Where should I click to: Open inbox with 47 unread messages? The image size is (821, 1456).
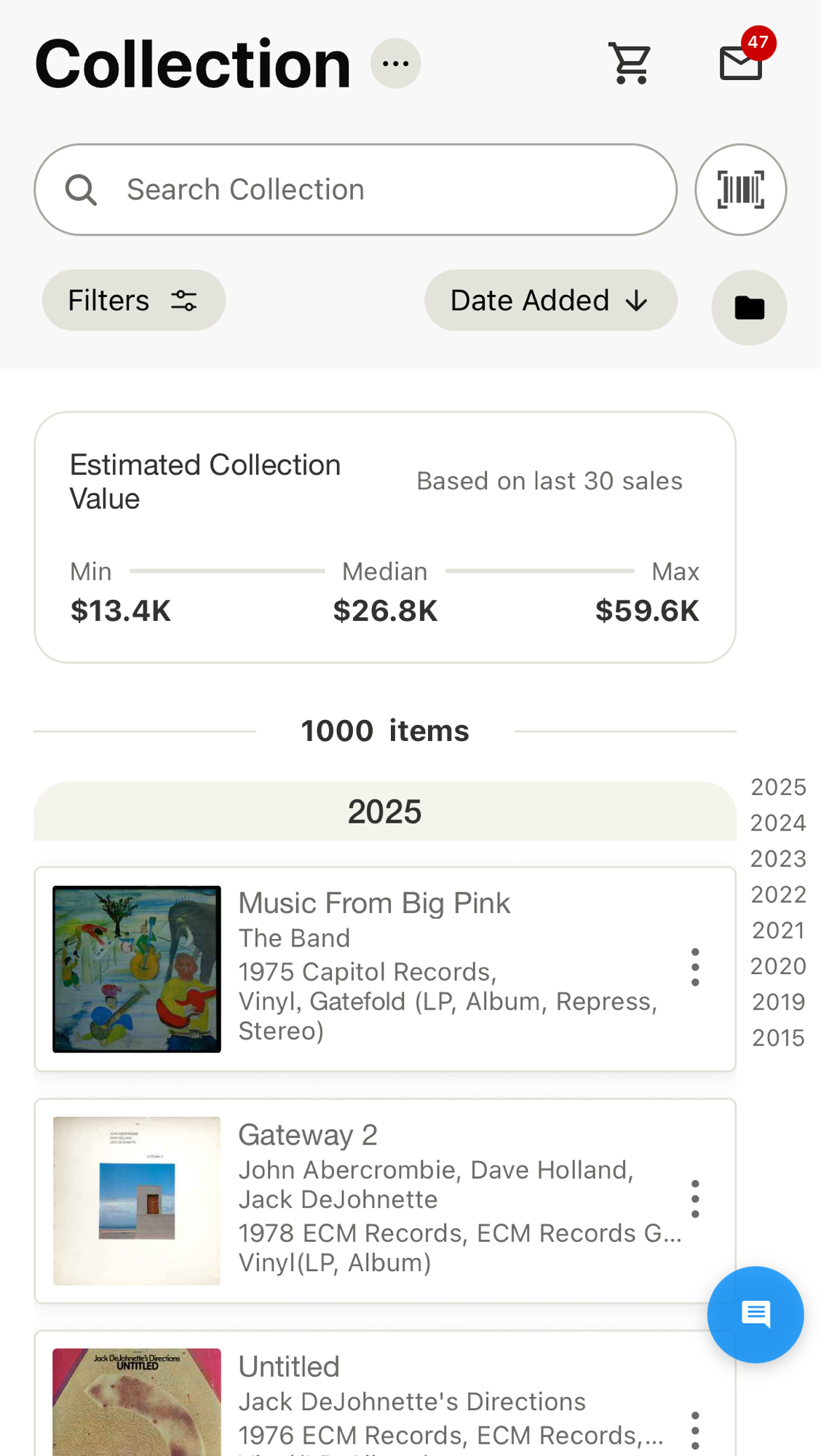742,62
